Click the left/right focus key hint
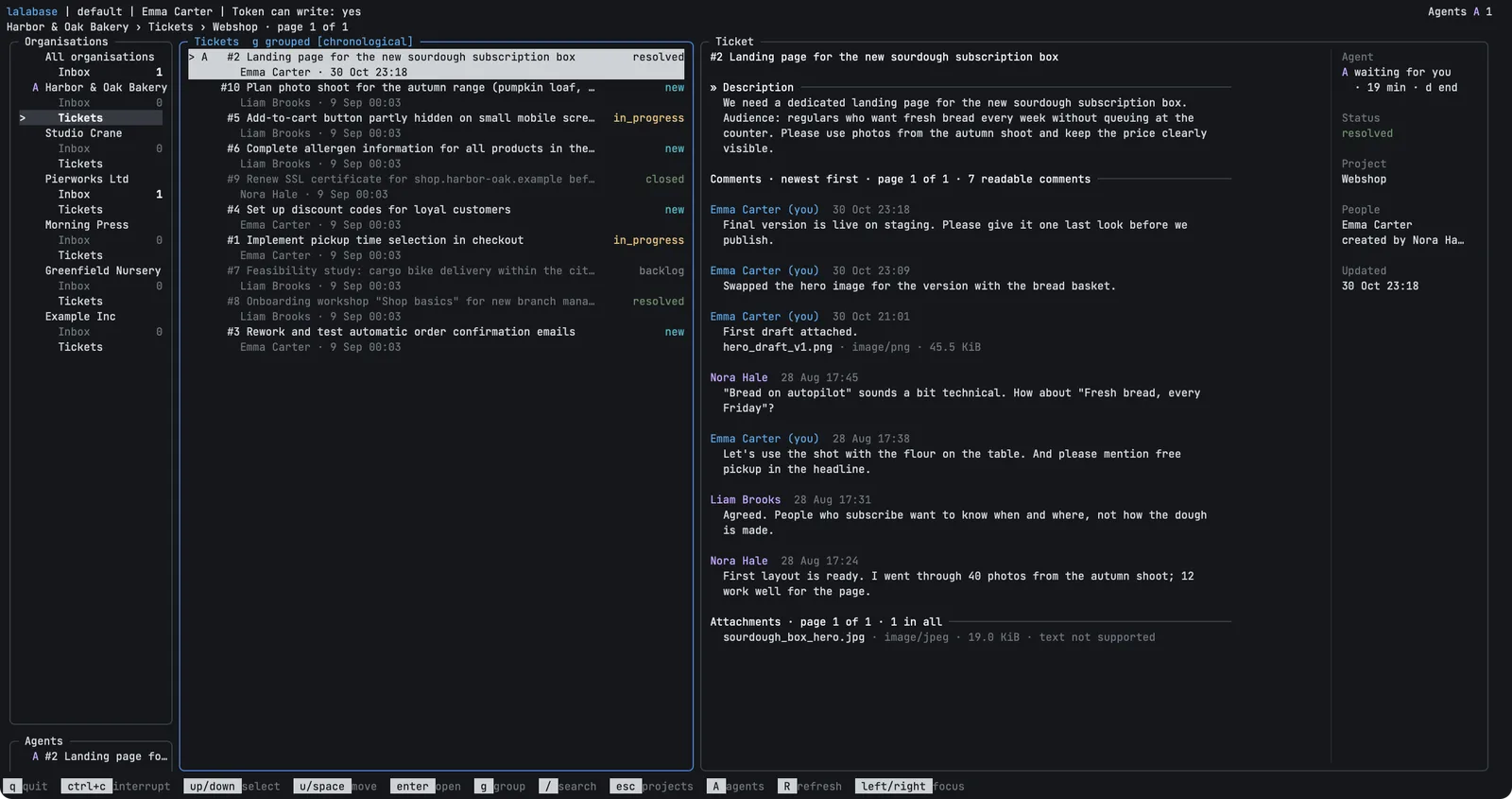 (909, 786)
